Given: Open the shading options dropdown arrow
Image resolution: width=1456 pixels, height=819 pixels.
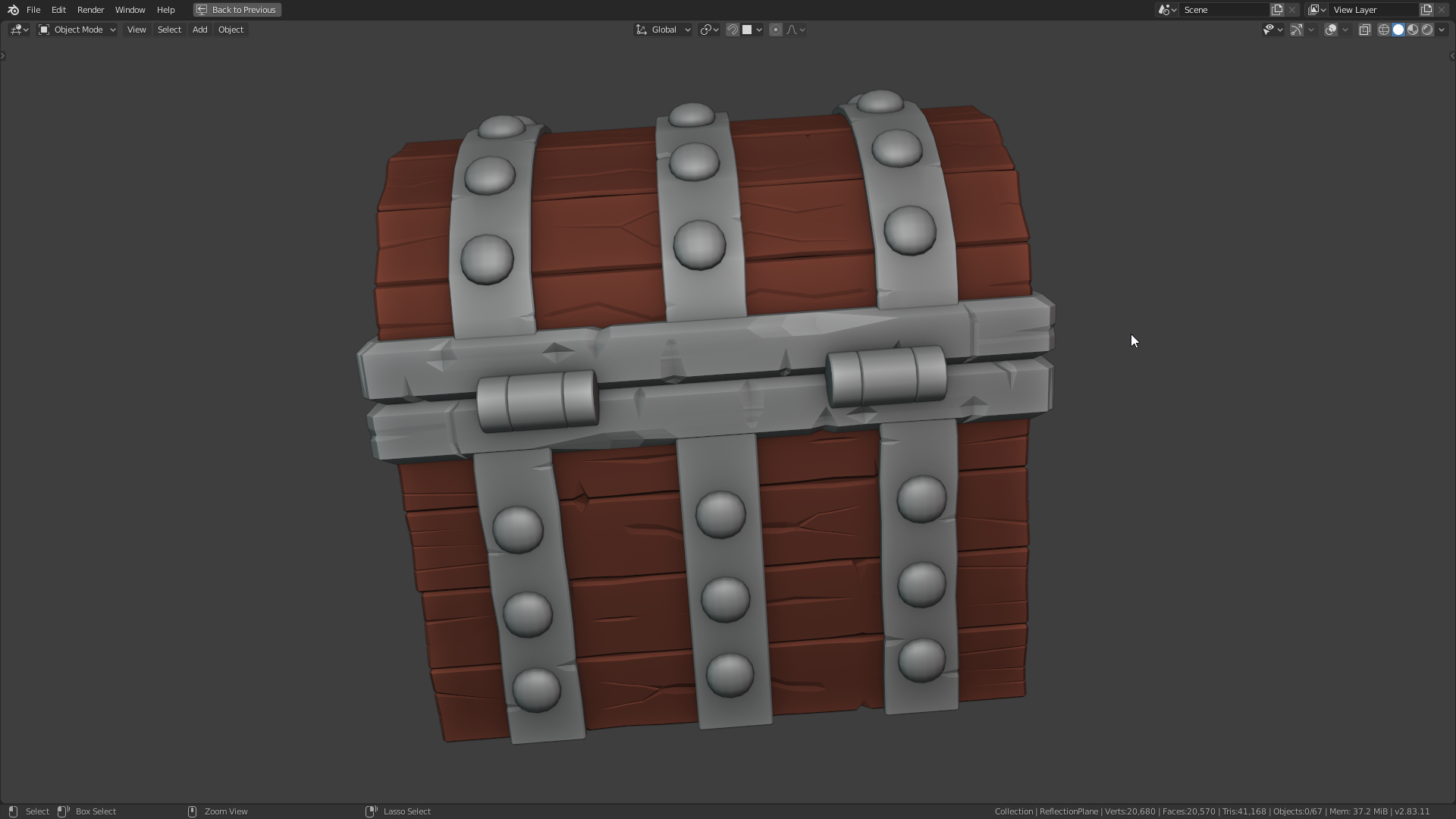Looking at the screenshot, I should [x=1442, y=30].
